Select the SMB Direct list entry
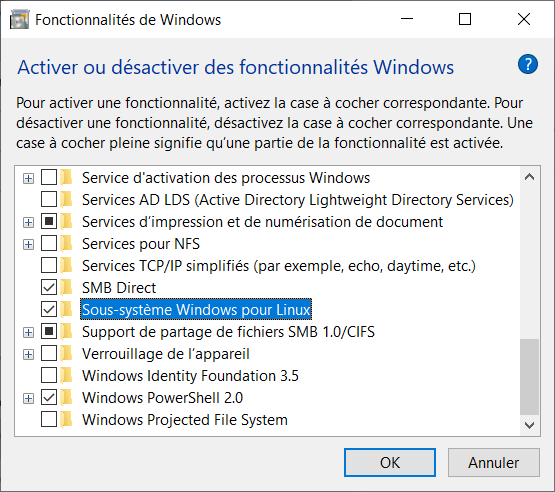Screen dimensions: 555x492 119,288
